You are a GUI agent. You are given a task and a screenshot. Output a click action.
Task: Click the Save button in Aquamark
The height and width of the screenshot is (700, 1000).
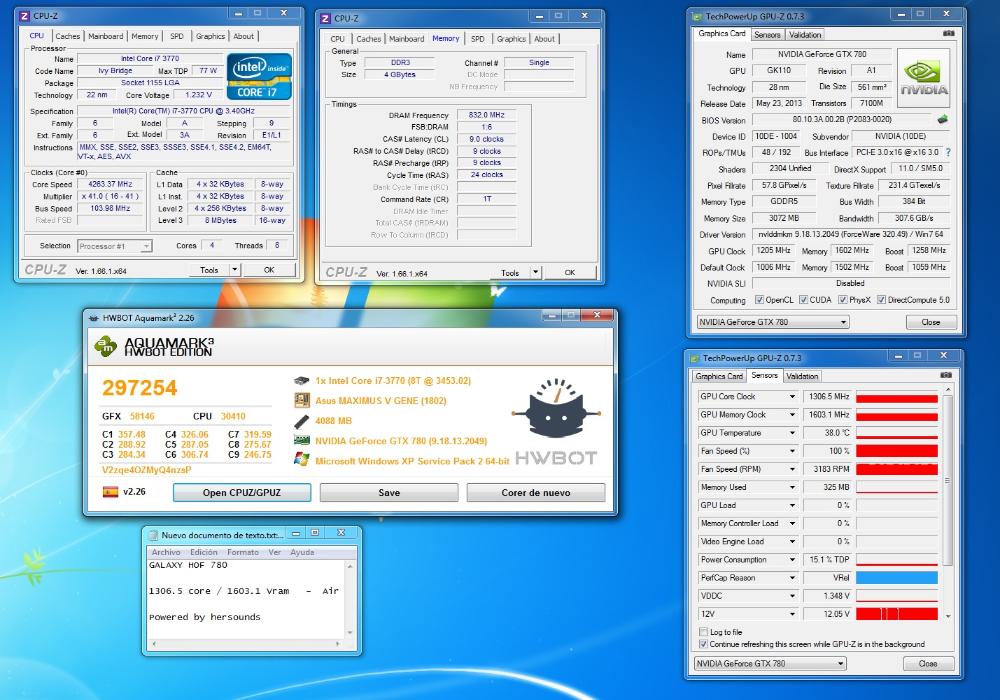(389, 492)
